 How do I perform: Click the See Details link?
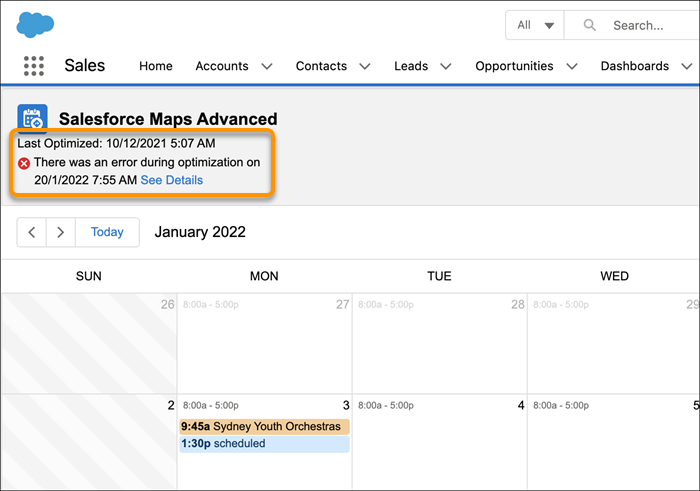pyautogui.click(x=171, y=180)
